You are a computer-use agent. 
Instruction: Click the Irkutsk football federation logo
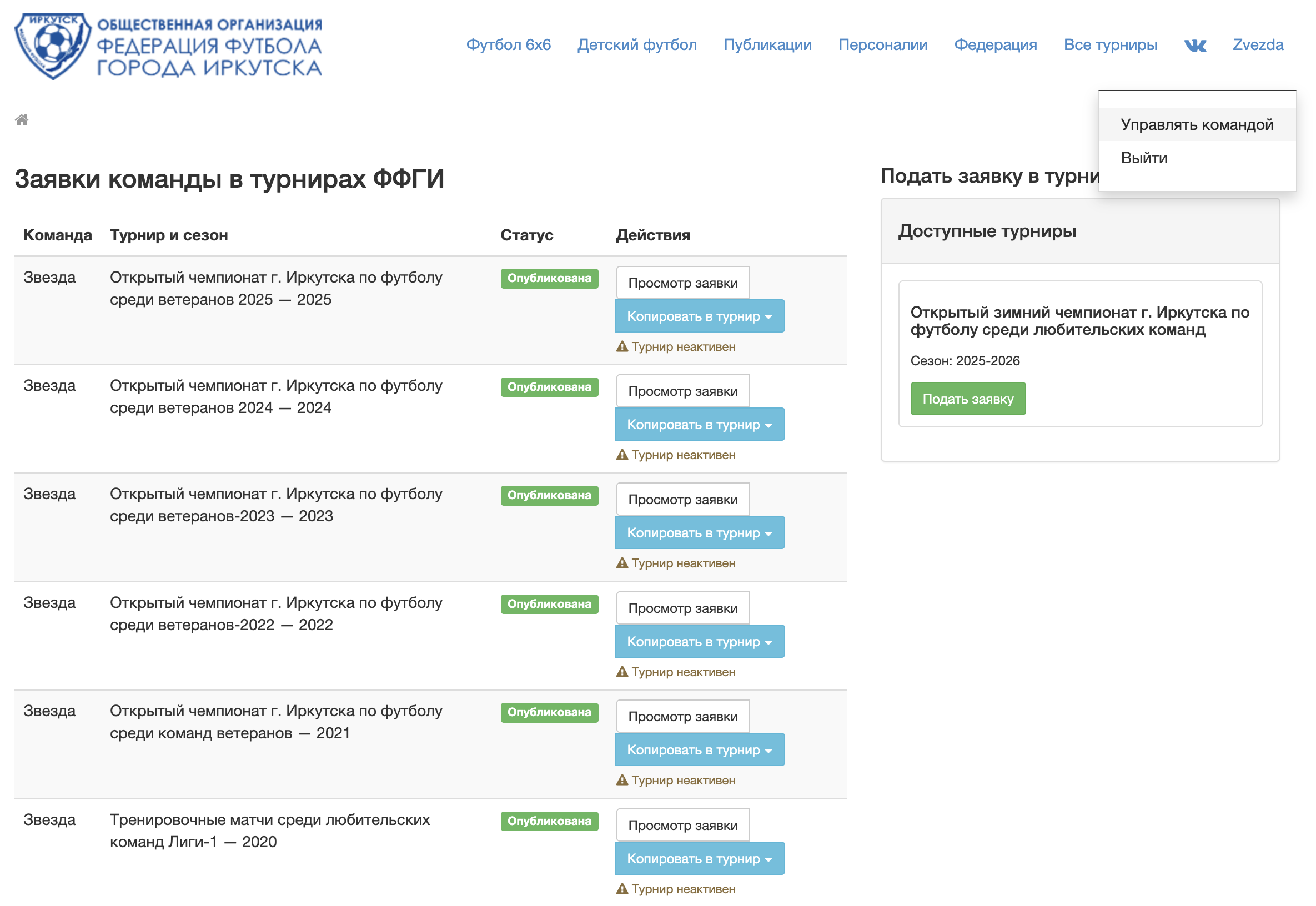[x=168, y=47]
